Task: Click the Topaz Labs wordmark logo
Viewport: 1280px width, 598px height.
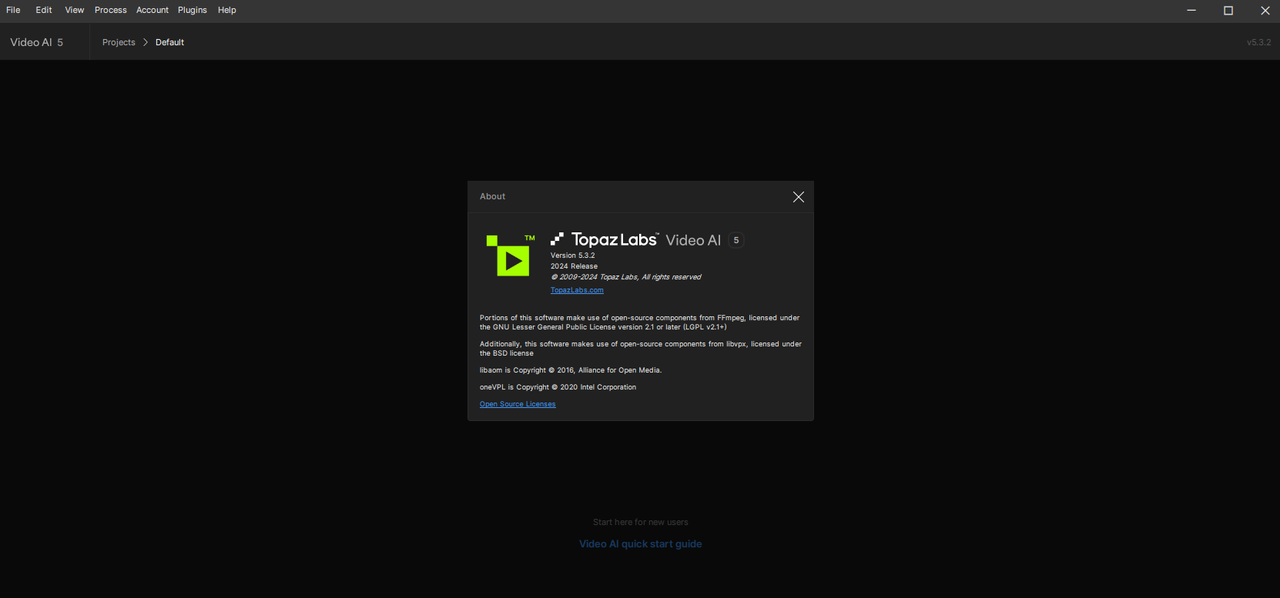Action: tap(604, 240)
